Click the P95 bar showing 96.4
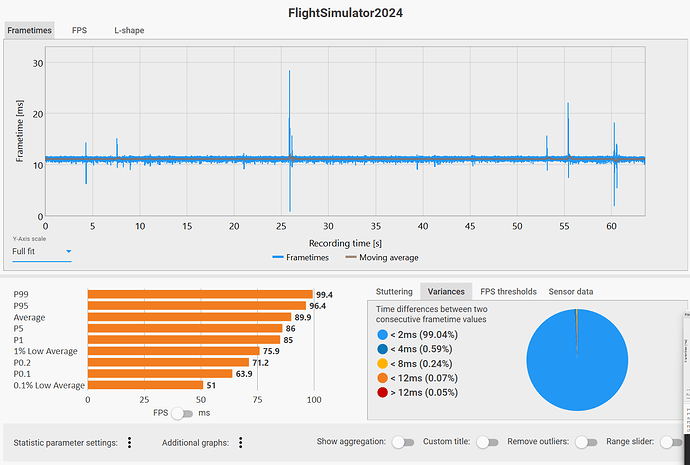The width and height of the screenshot is (690, 465). pos(197,306)
